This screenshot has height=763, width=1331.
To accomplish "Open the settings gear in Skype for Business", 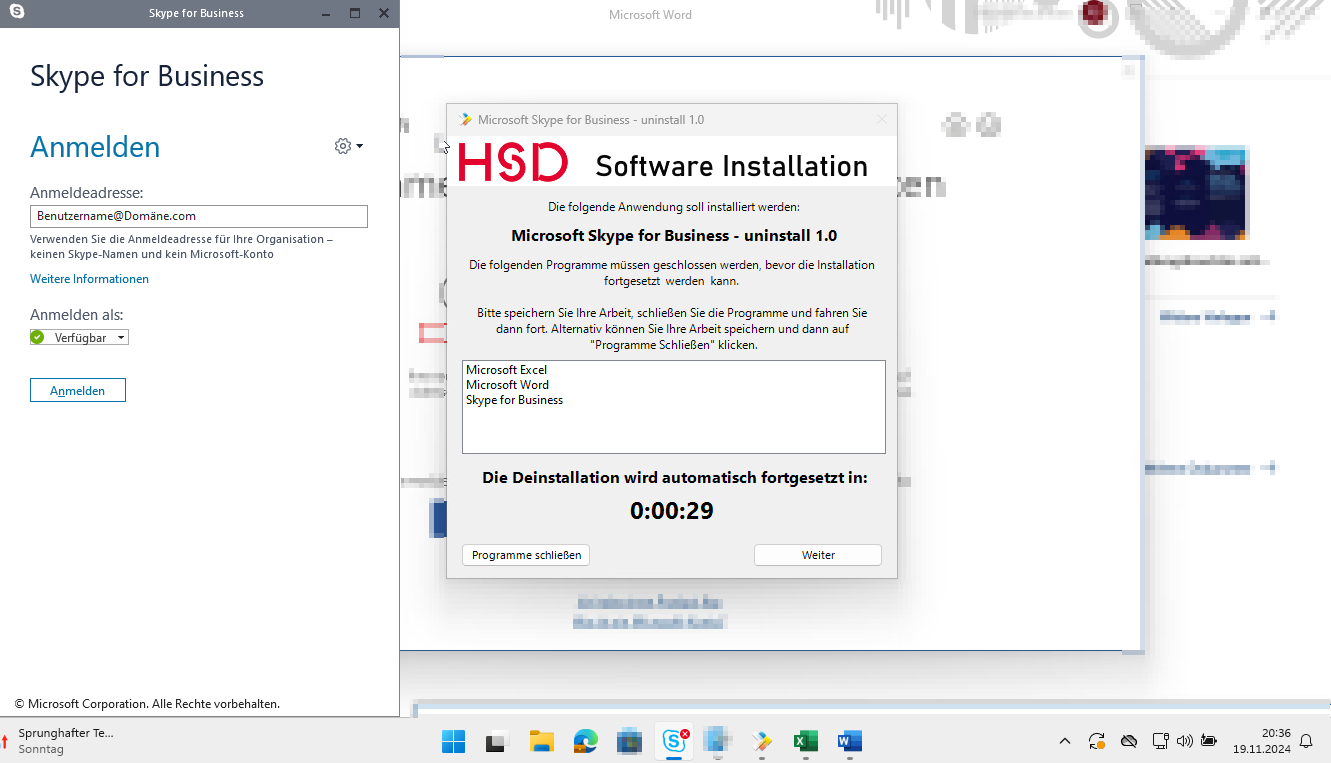I will coord(343,146).
